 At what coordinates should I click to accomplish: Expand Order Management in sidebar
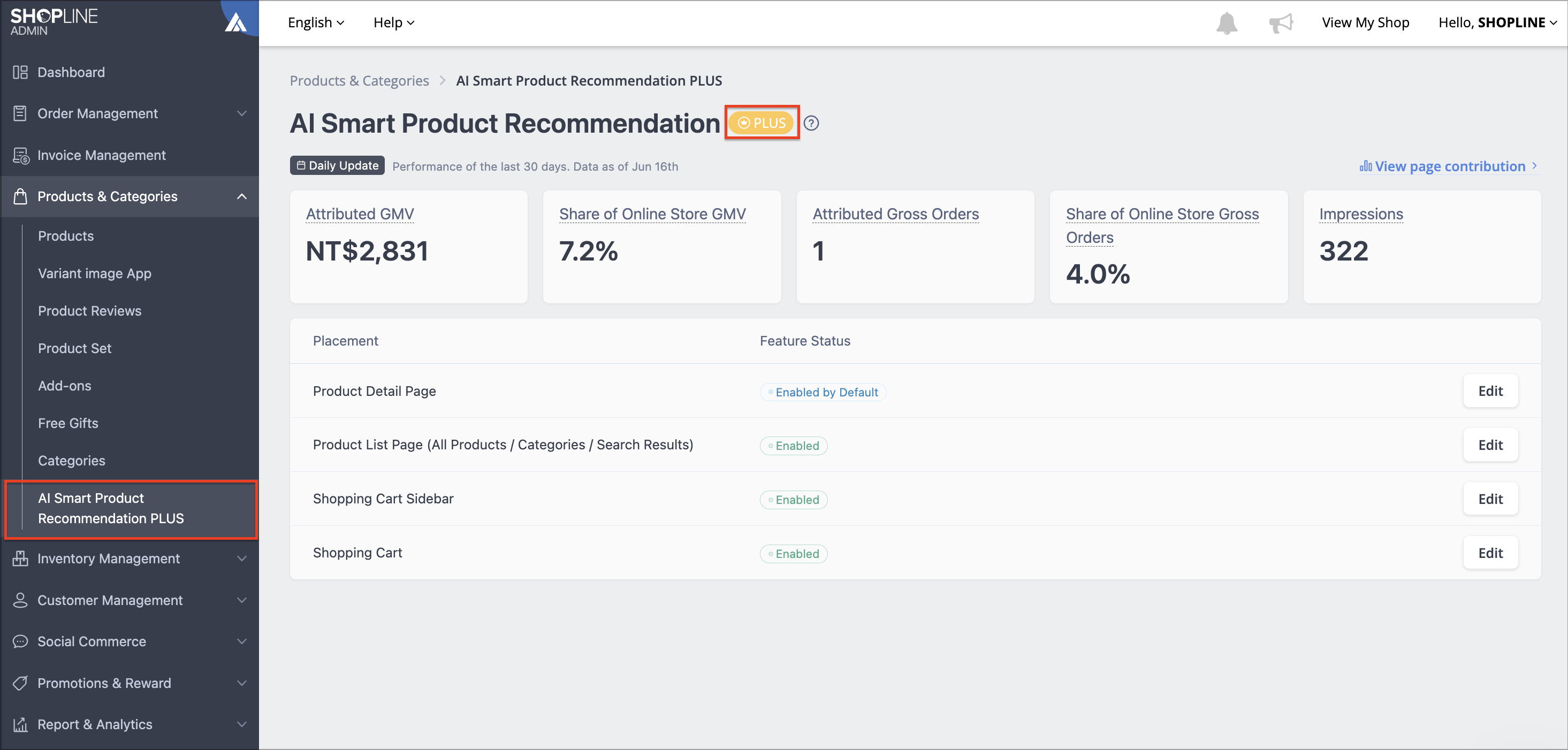click(242, 114)
